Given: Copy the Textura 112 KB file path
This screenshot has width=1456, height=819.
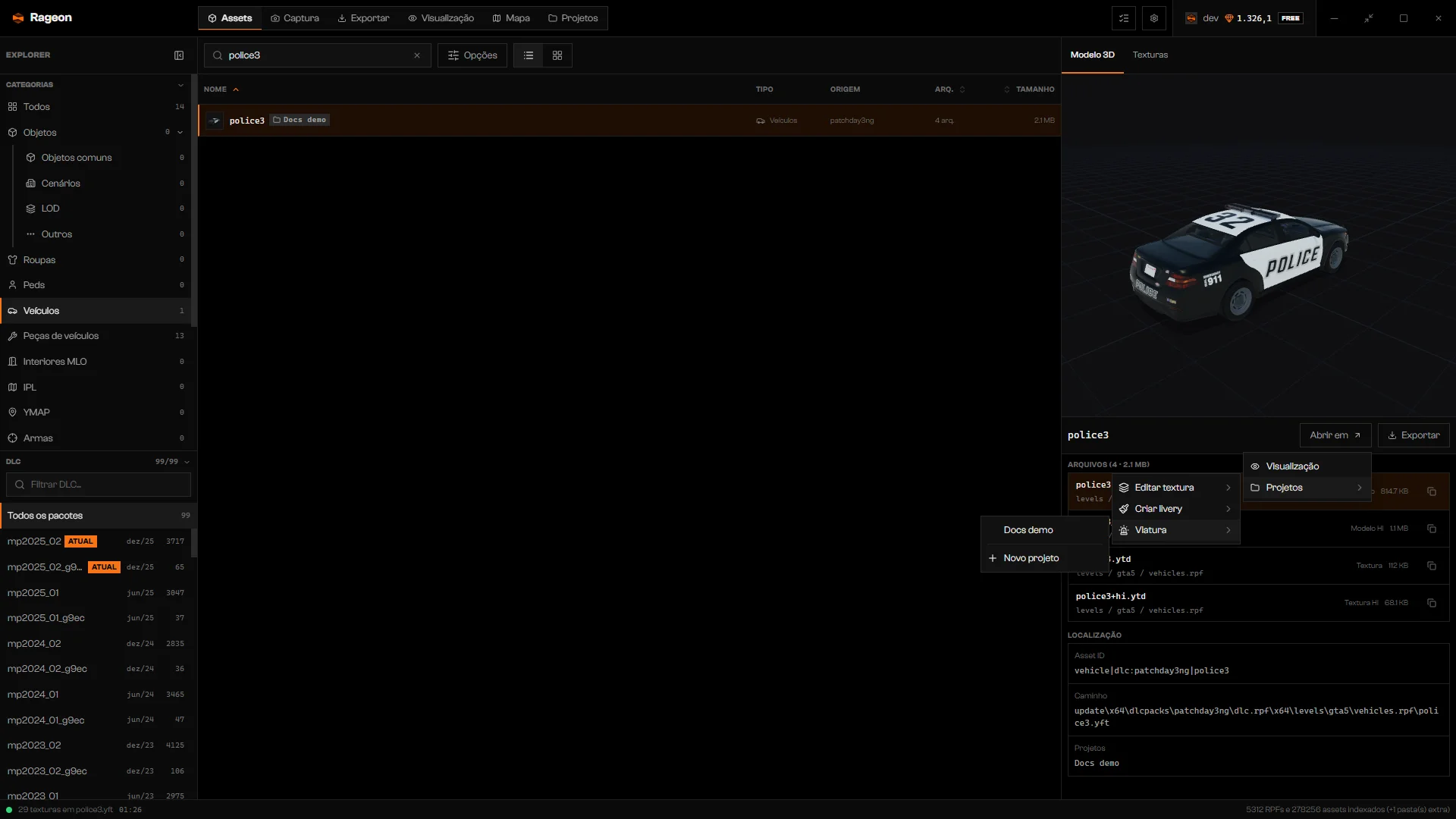Looking at the screenshot, I should click(x=1432, y=566).
